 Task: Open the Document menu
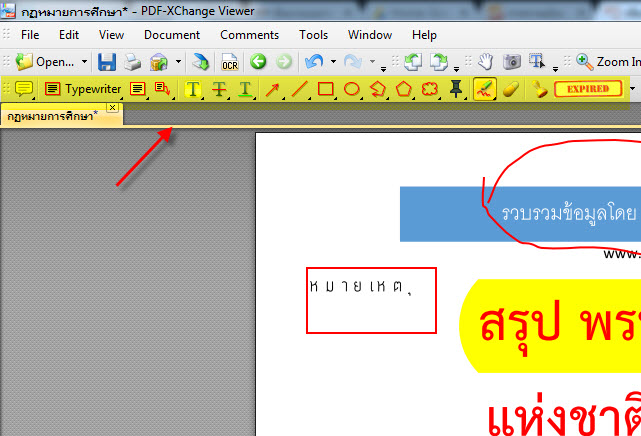click(172, 35)
